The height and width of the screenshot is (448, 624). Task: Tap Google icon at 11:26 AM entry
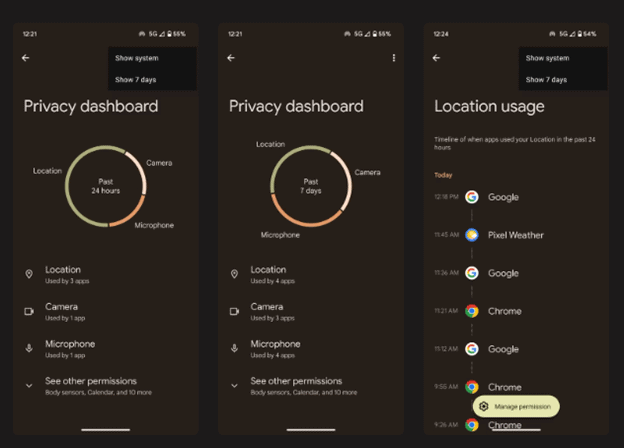point(472,273)
